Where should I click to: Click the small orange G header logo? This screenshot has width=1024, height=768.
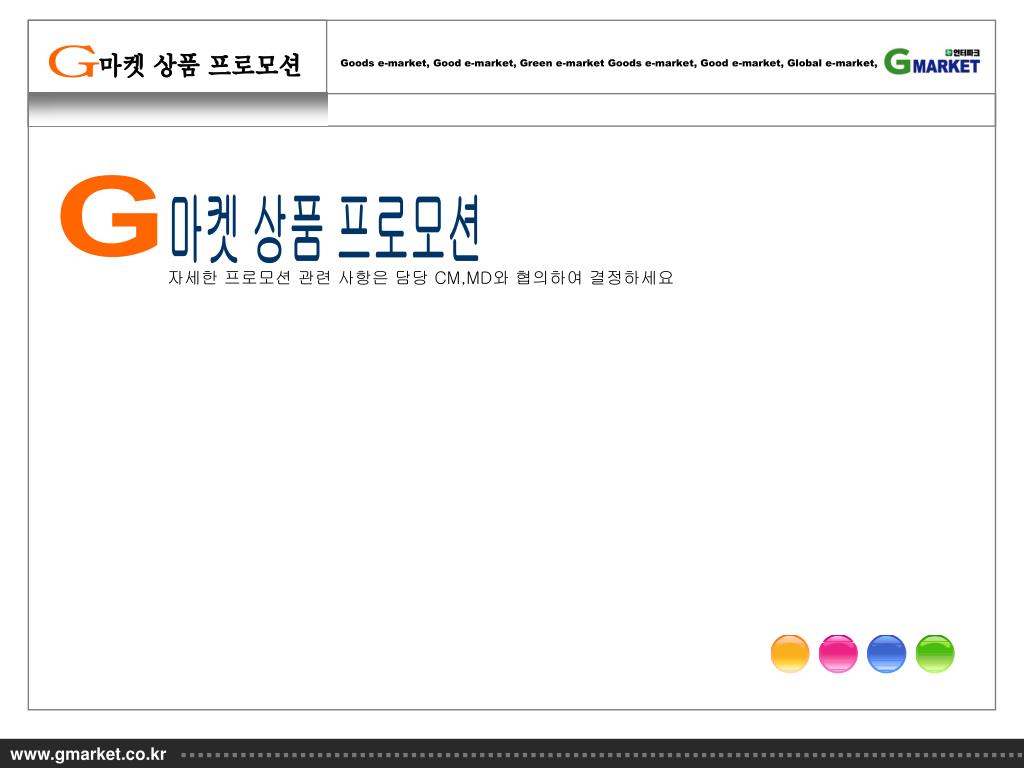pos(72,62)
